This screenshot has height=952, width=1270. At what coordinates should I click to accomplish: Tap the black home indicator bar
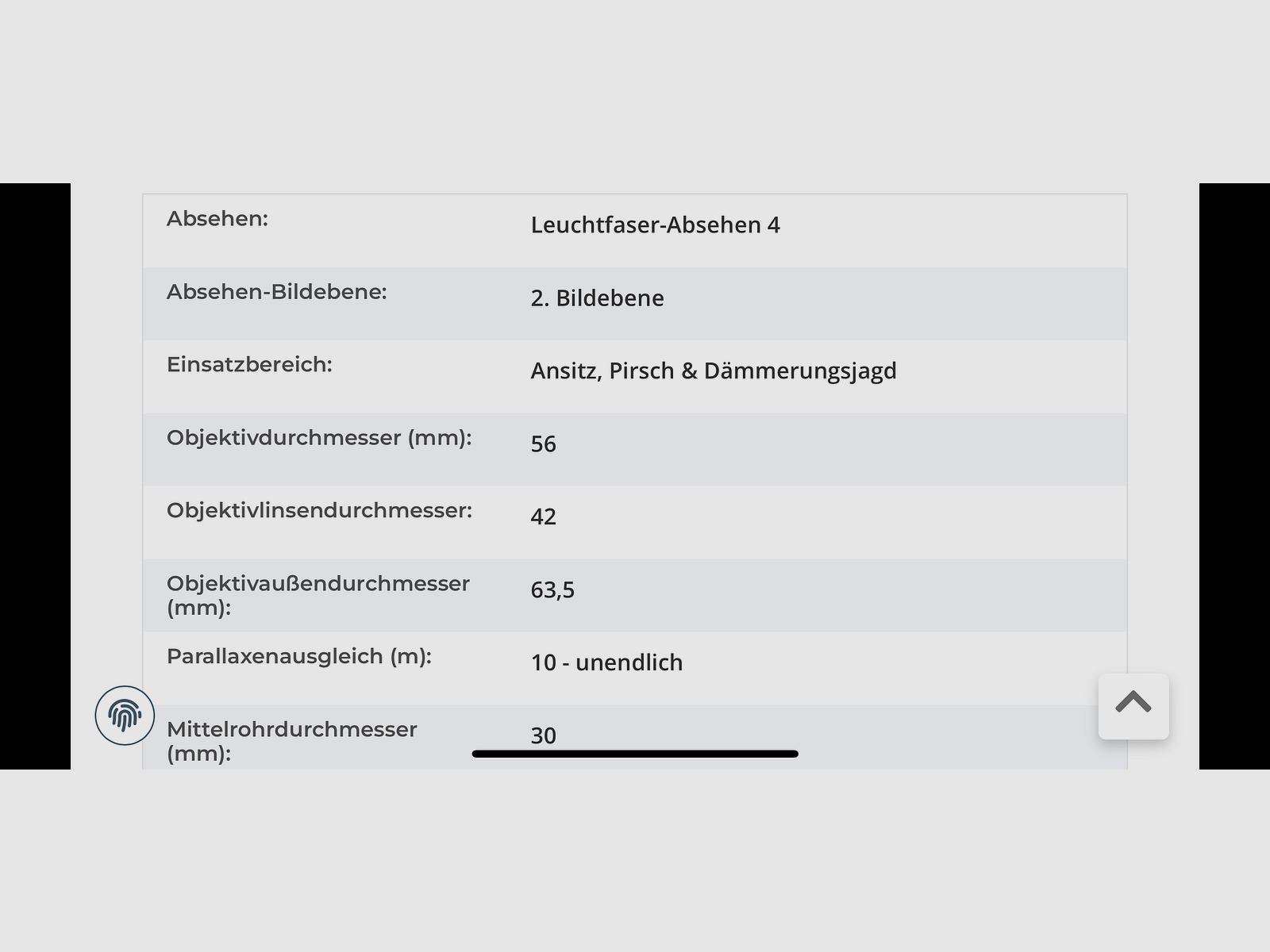click(635, 754)
